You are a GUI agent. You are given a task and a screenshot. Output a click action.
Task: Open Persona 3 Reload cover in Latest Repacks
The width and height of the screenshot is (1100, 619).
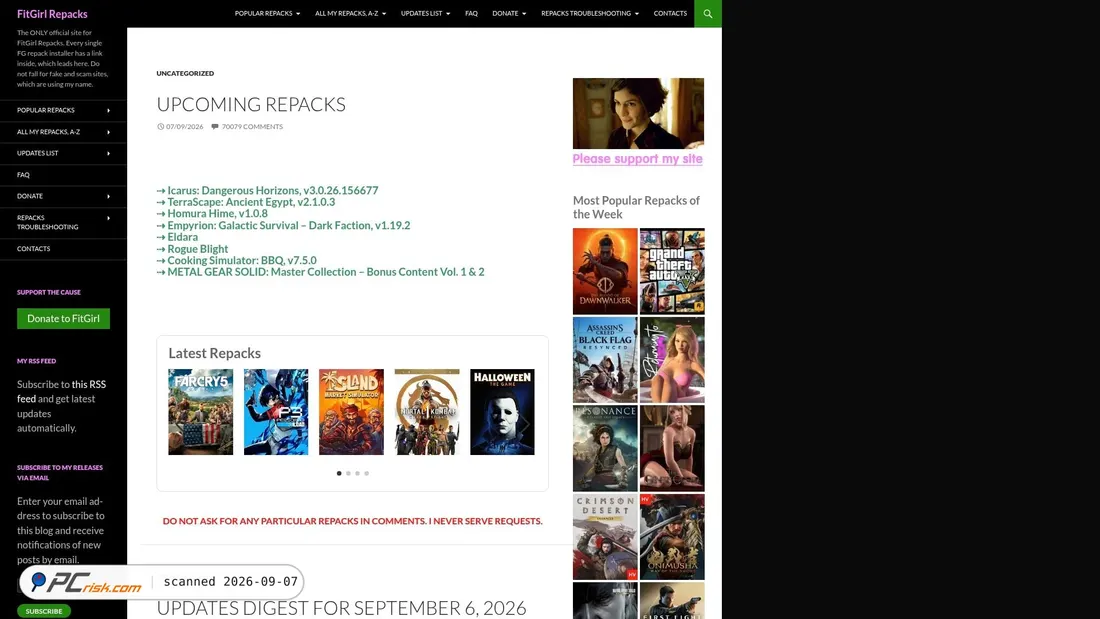(276, 412)
